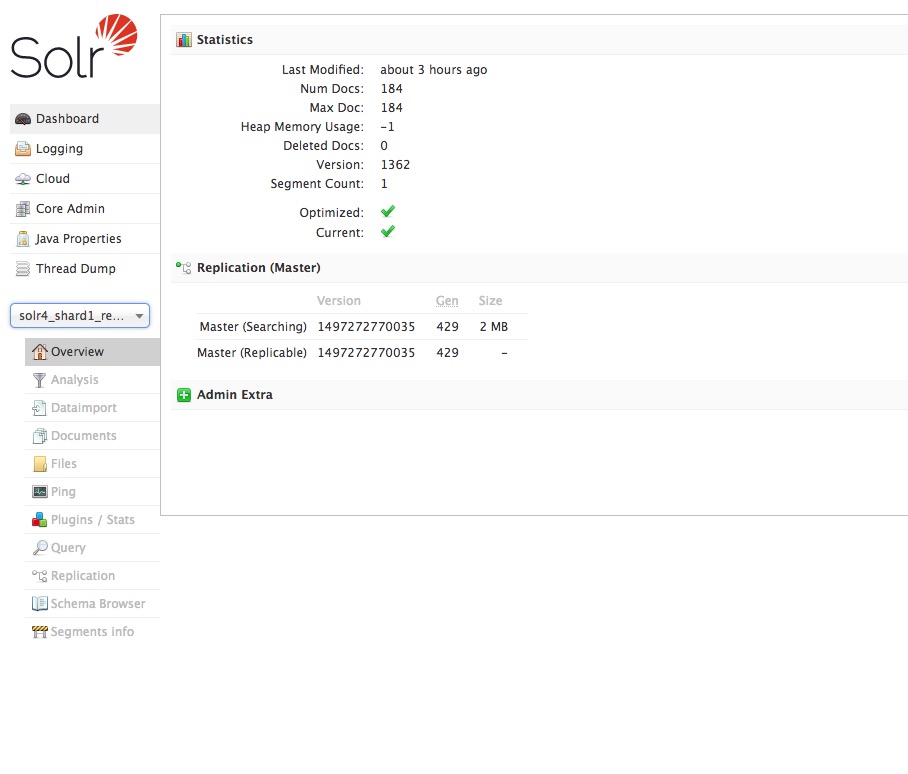
Task: Click the Segments info barrier icon
Action: [x=39, y=632]
